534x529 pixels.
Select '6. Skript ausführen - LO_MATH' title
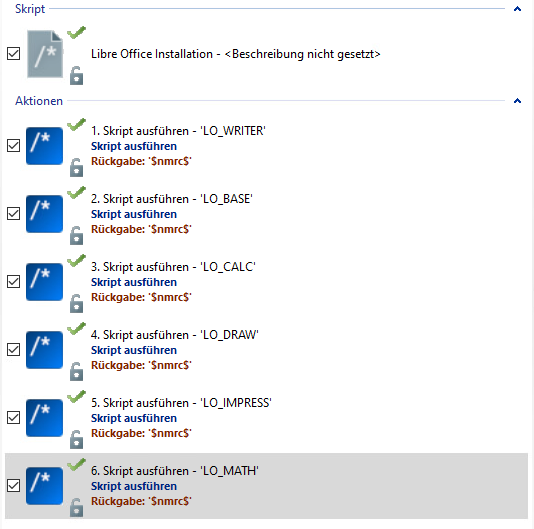[175, 471]
